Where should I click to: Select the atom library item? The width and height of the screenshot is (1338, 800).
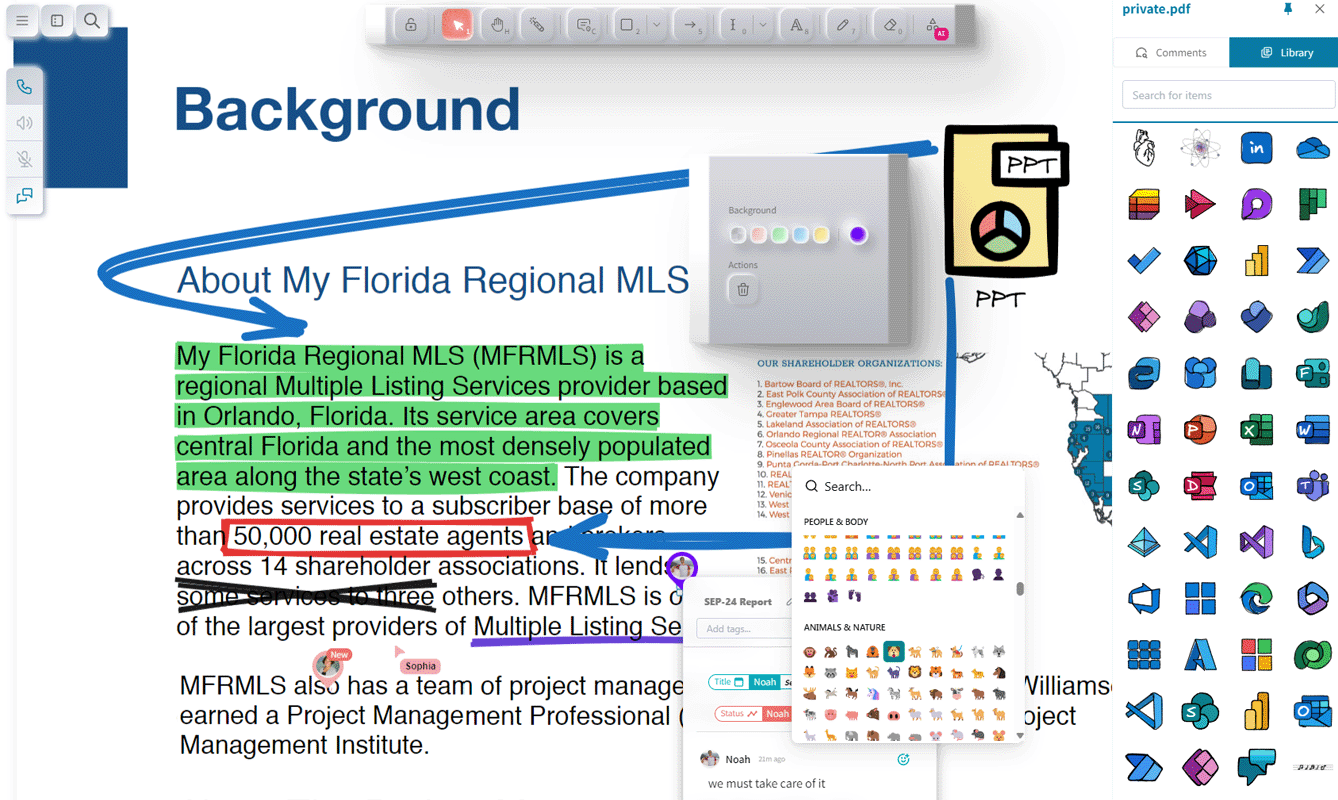point(1200,148)
